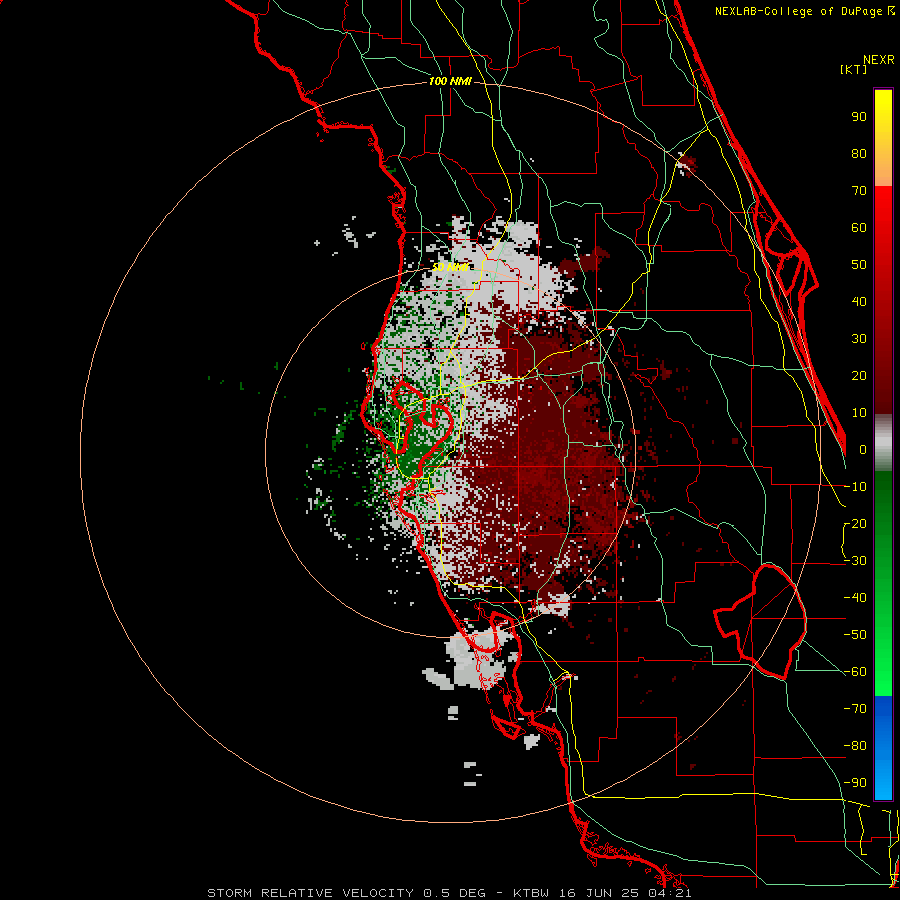Select the 70 value on the velocity scale
900x900 pixels.
point(859,191)
